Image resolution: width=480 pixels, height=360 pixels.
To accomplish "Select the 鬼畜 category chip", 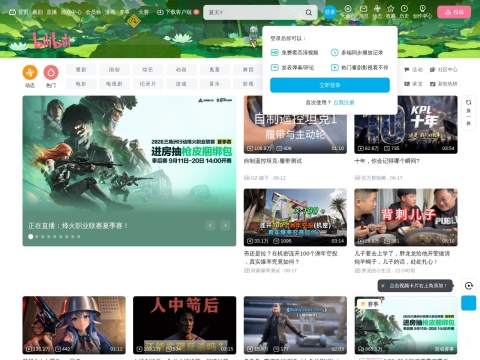I will point(214,70).
